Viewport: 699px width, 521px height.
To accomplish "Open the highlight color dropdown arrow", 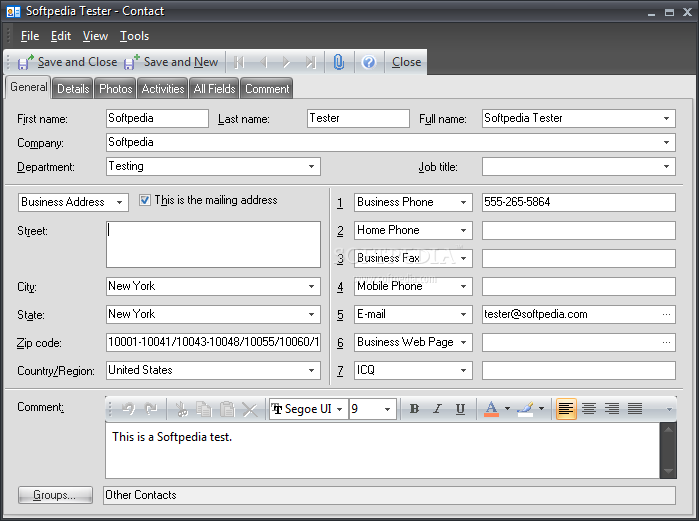I will (x=541, y=409).
